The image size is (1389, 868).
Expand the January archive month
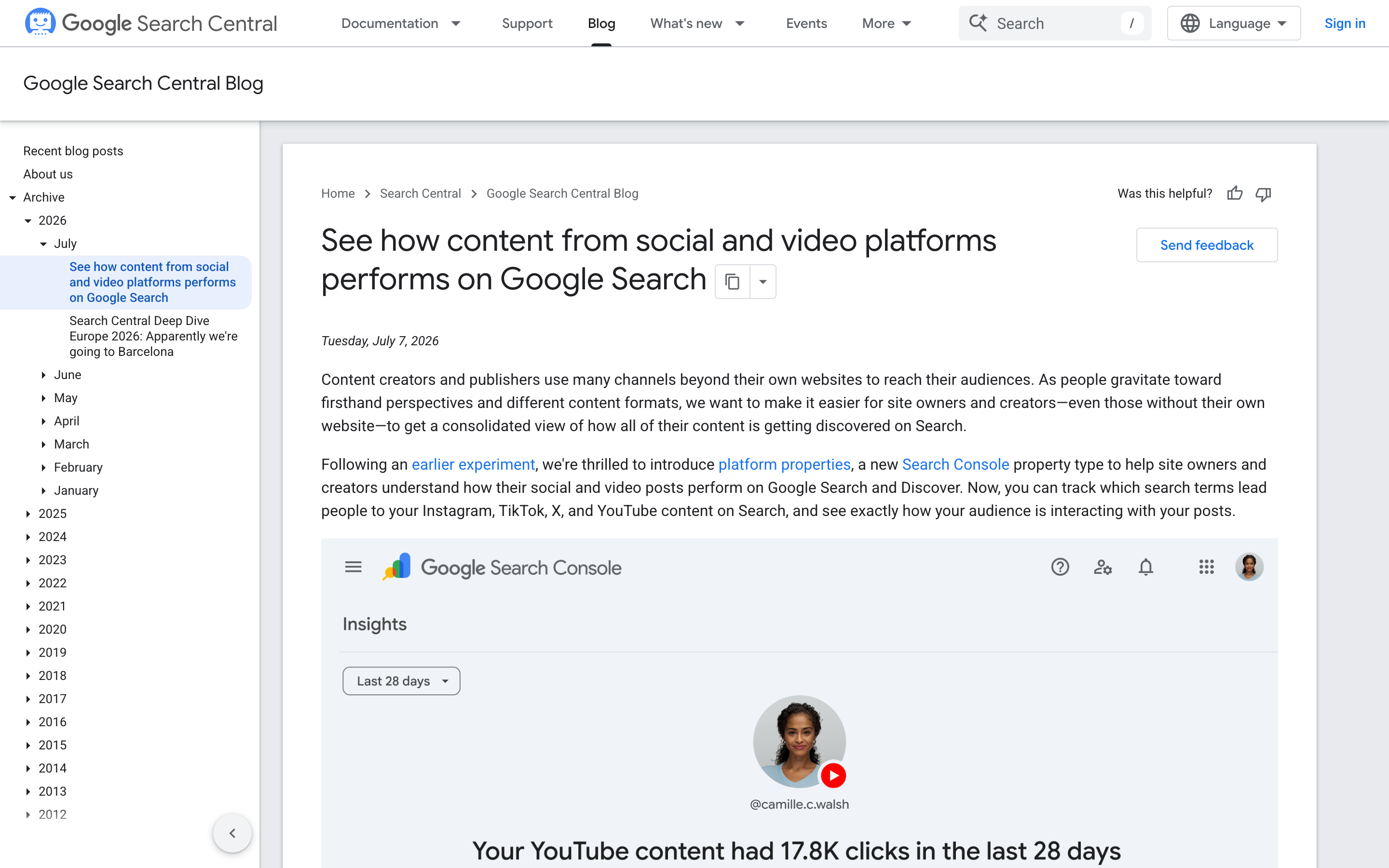tap(43, 491)
